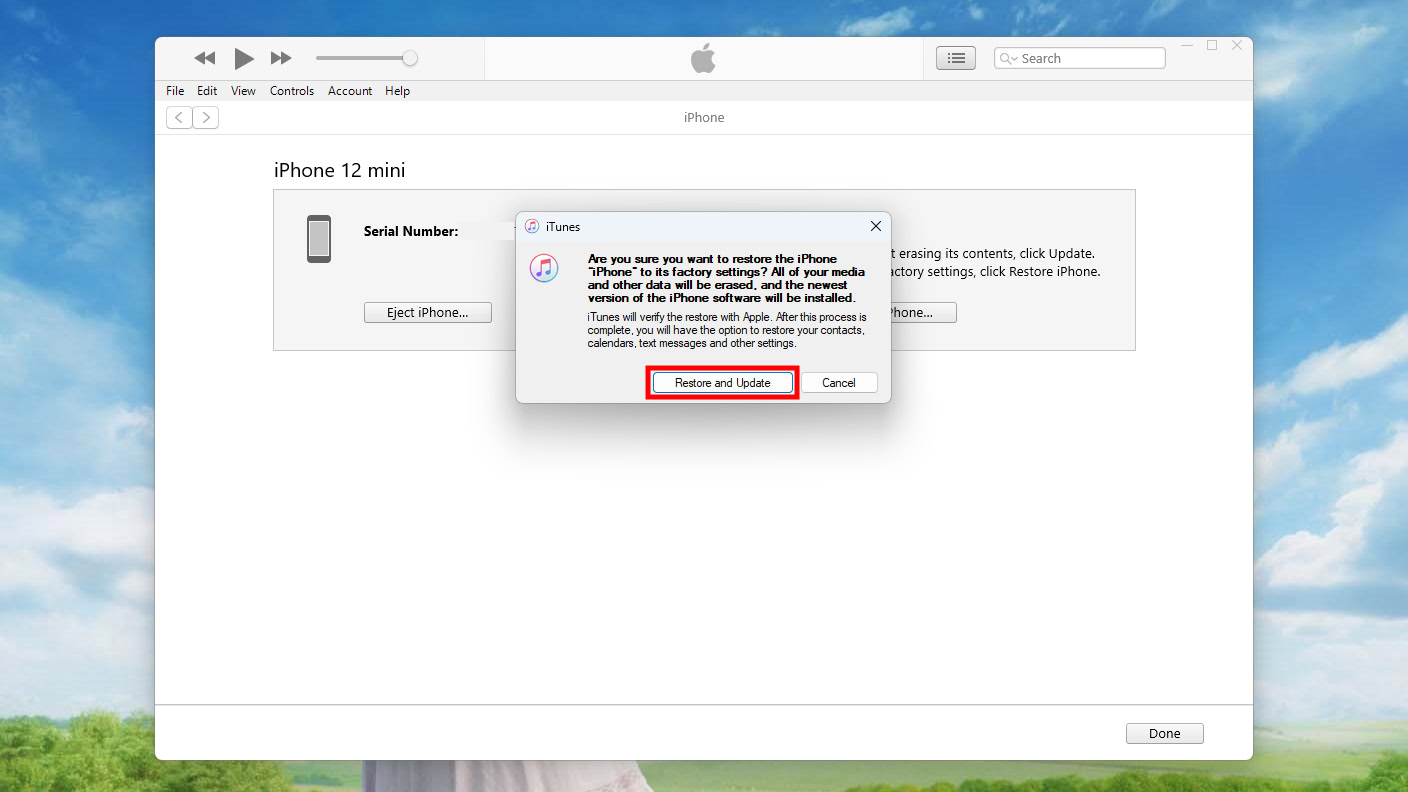1408x792 pixels.
Task: Go back with the left chevron
Action: click(179, 118)
